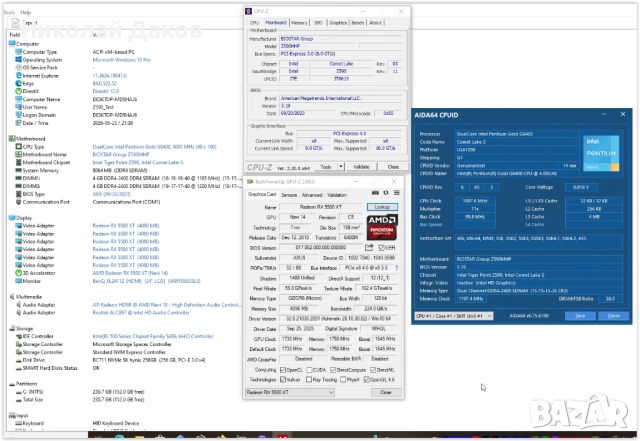The height and width of the screenshot is (441, 640).
Task: Open the Radeon RX 5500 XT GPU selector dropdown
Action: coord(290,392)
